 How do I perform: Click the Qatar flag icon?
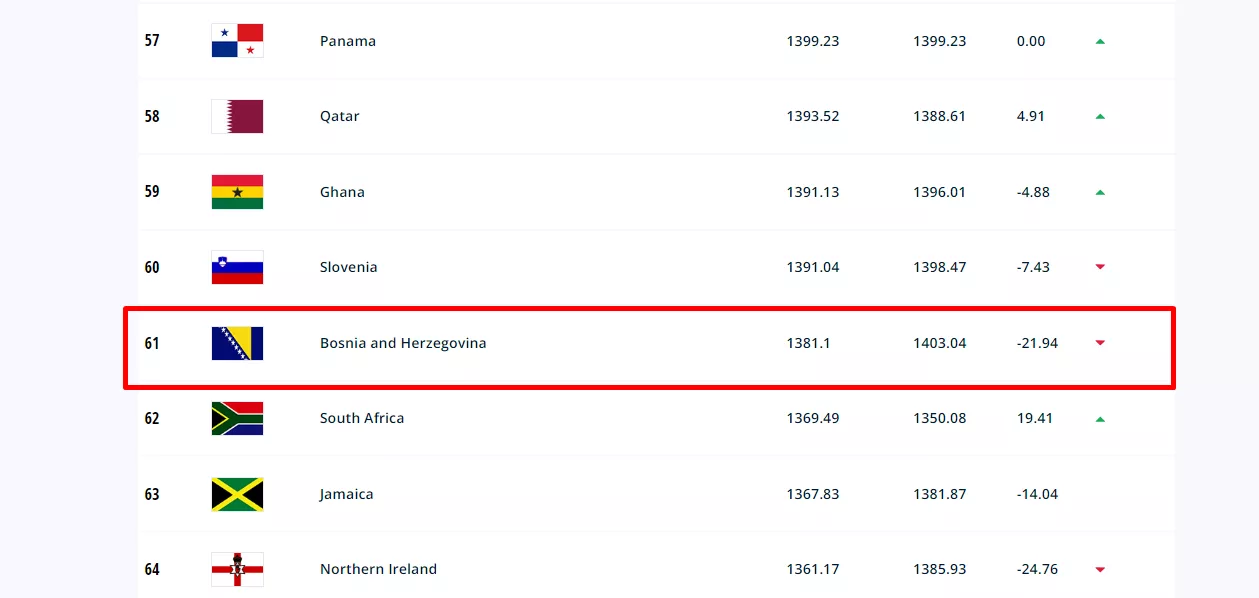tap(237, 116)
